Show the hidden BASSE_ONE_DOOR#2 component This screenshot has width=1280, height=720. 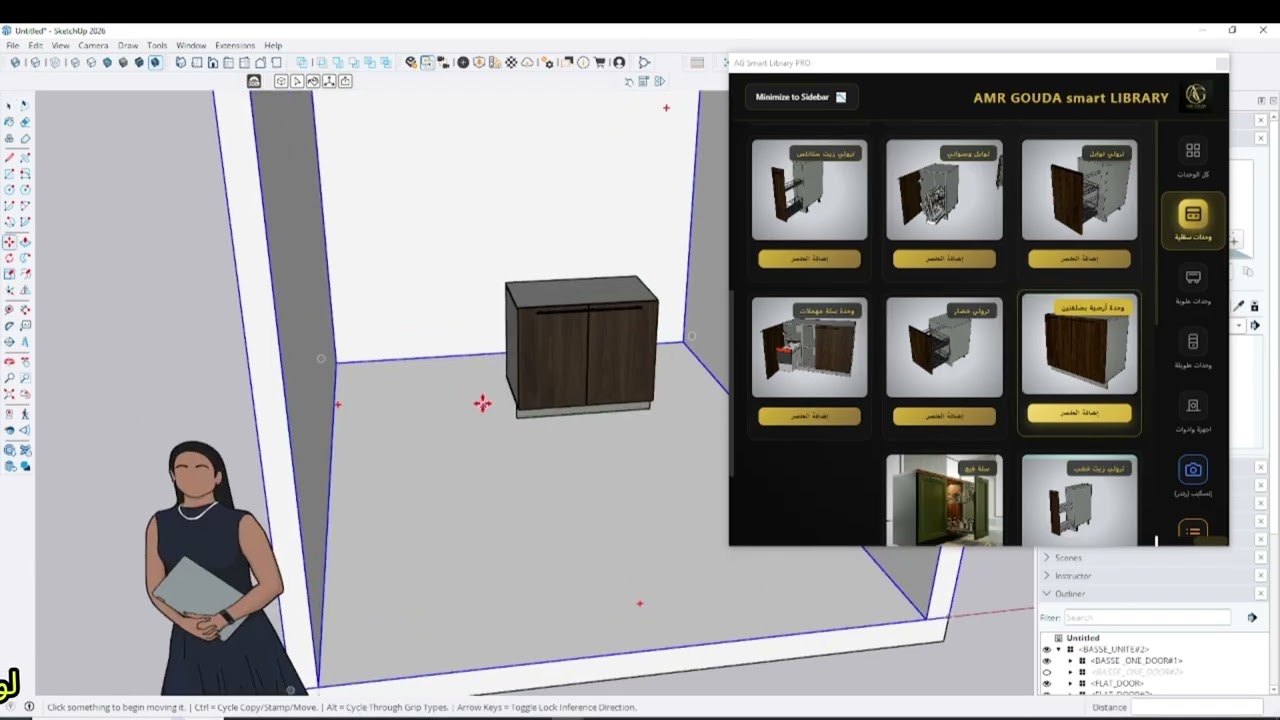[x=1046, y=672]
